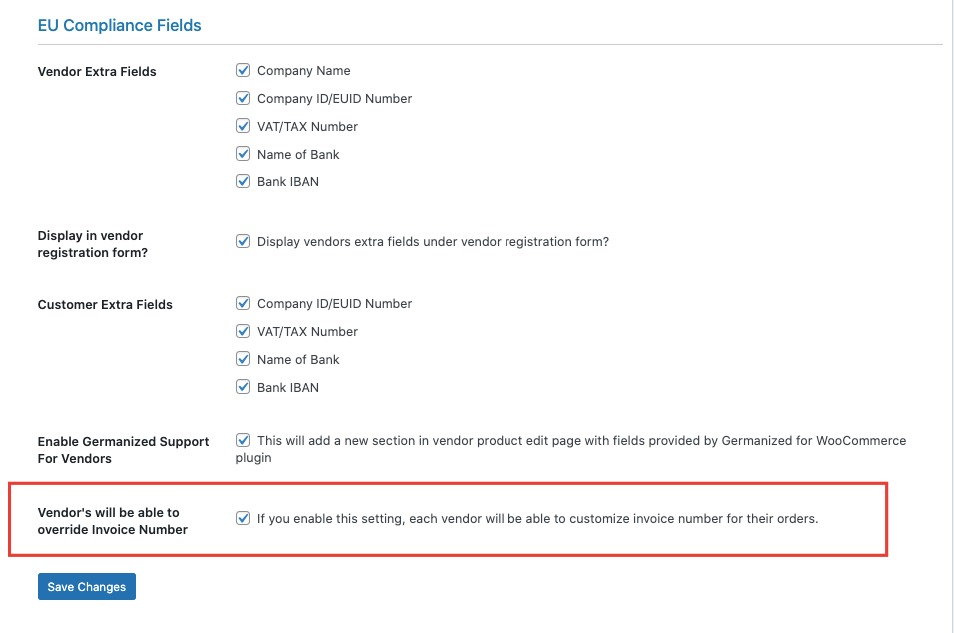Click the Vendor Extra Fields label
Image resolution: width=954 pixels, height=633 pixels.
(x=97, y=72)
